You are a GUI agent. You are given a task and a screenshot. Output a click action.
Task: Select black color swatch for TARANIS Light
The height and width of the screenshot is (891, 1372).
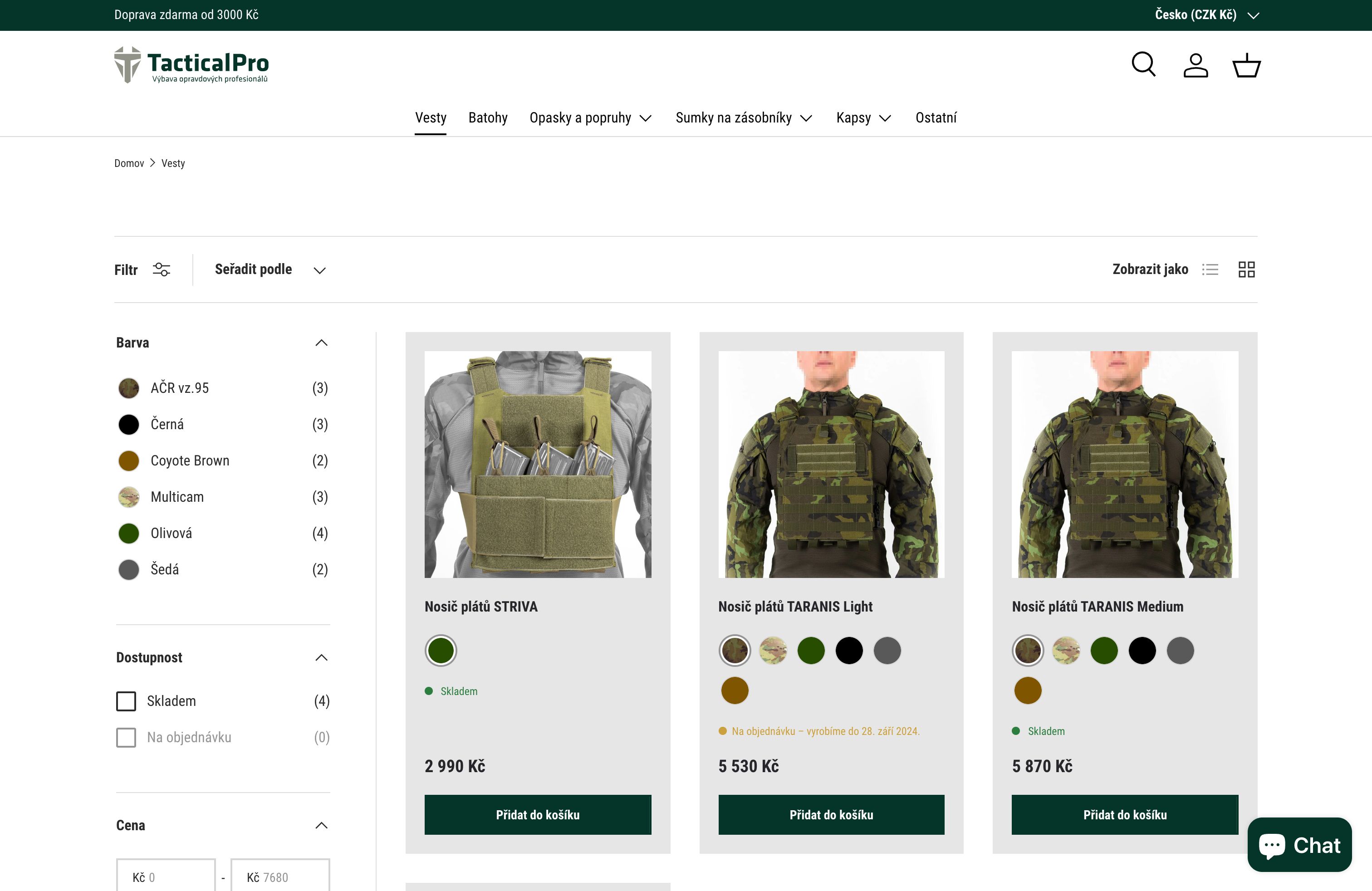pyautogui.click(x=849, y=650)
